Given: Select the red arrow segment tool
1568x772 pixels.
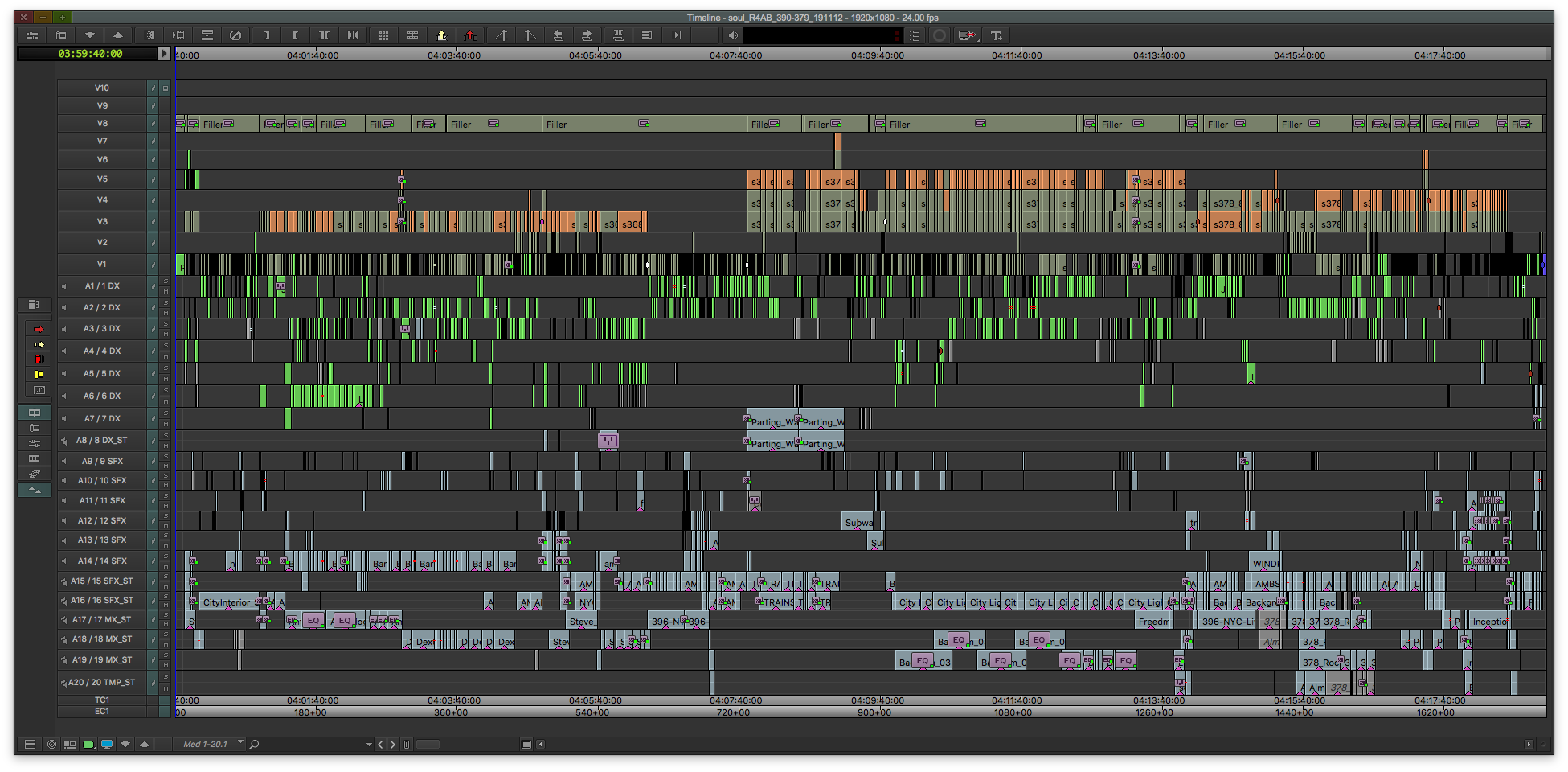Looking at the screenshot, I should [x=38, y=329].
